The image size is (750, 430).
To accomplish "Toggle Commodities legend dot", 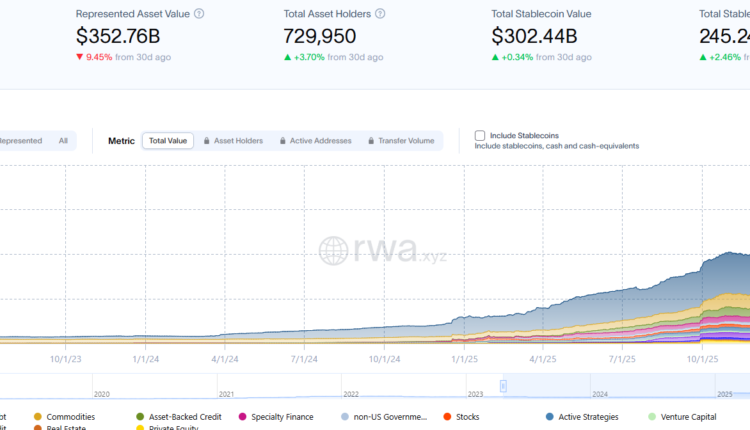I will tap(38, 417).
